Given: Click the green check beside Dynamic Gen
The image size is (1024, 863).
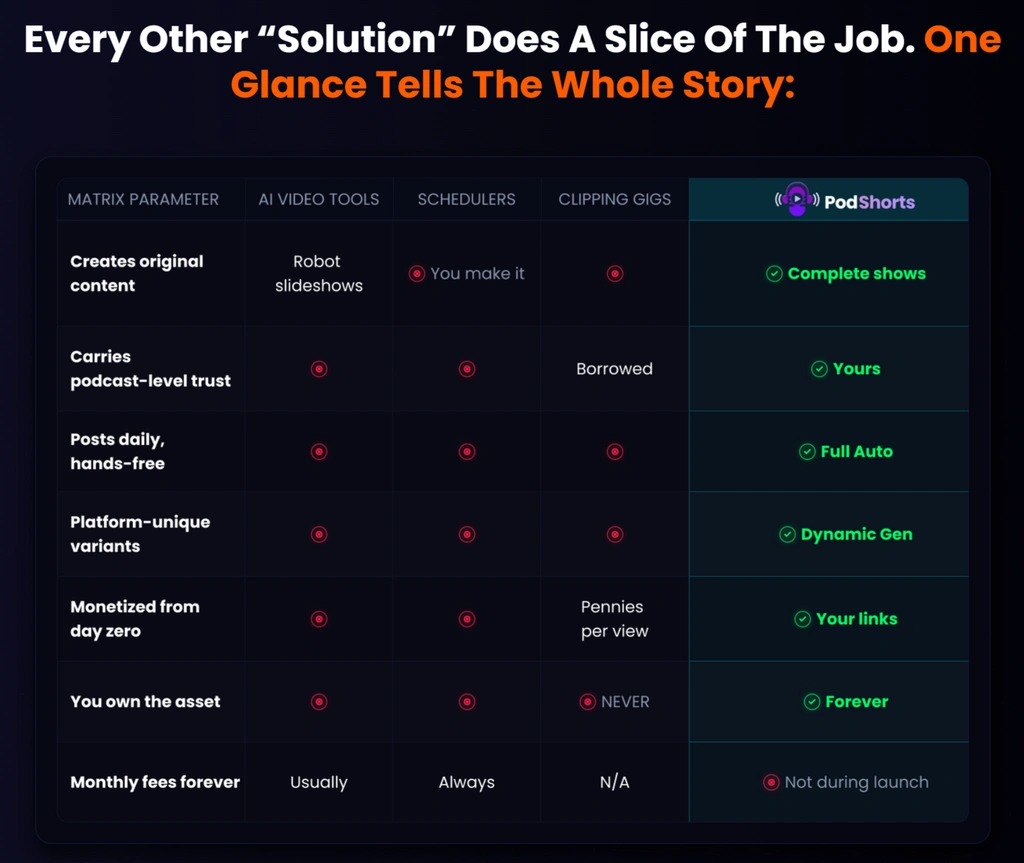Looking at the screenshot, I should (x=788, y=534).
